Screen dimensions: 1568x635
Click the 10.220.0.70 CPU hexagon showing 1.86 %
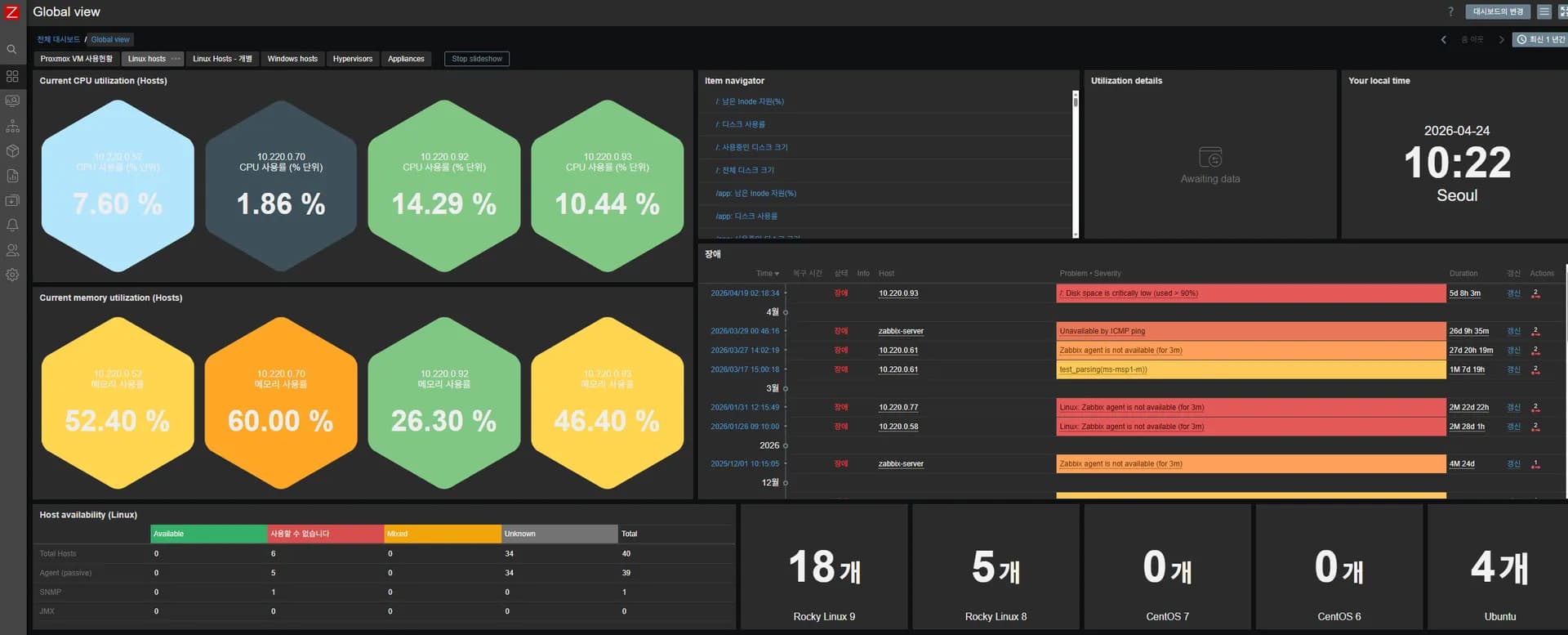tap(281, 186)
